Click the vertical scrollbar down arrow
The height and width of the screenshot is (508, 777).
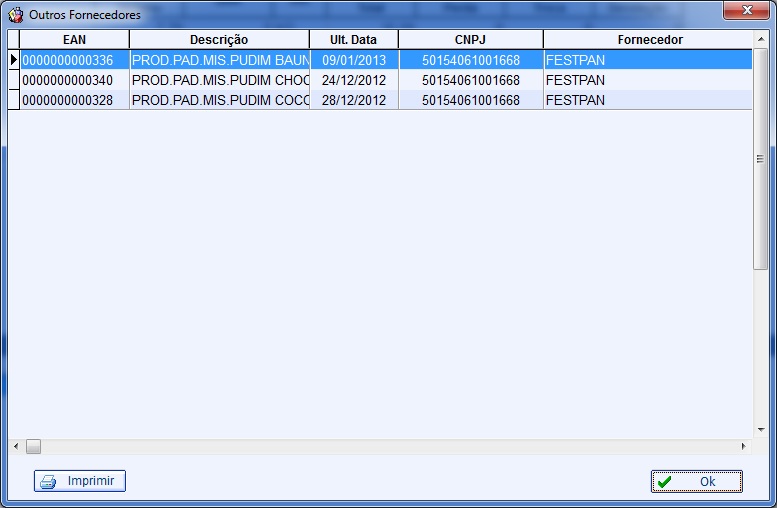pyautogui.click(x=761, y=430)
